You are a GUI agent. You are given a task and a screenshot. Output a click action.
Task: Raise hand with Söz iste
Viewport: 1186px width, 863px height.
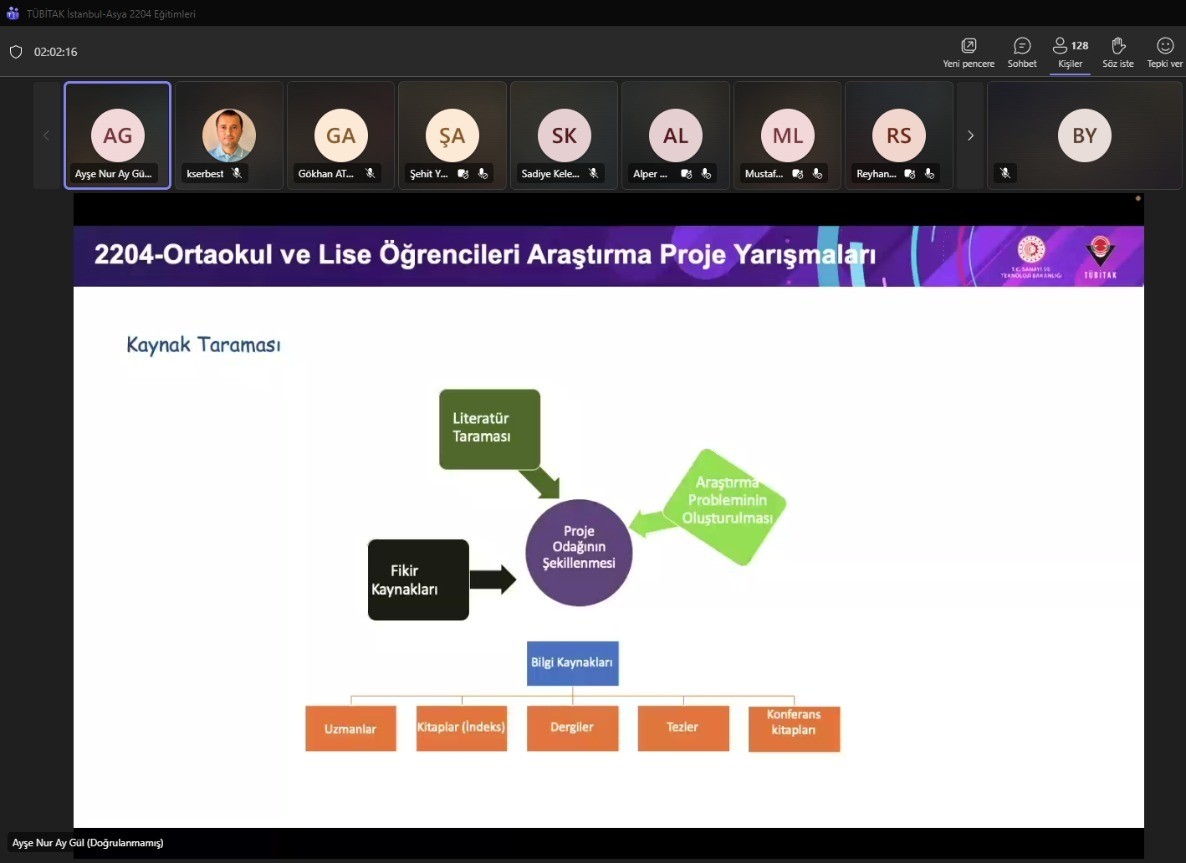click(1118, 46)
